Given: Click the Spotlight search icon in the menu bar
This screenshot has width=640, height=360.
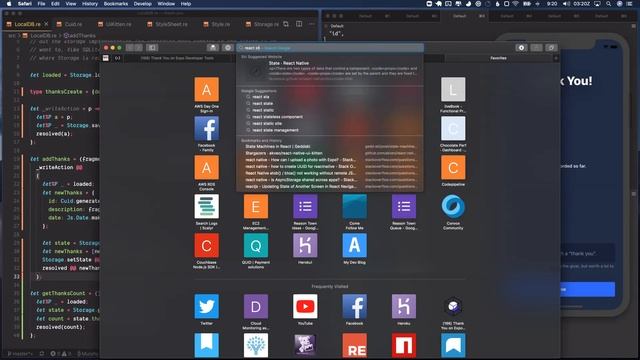Looking at the screenshot, I should pos(609,4).
